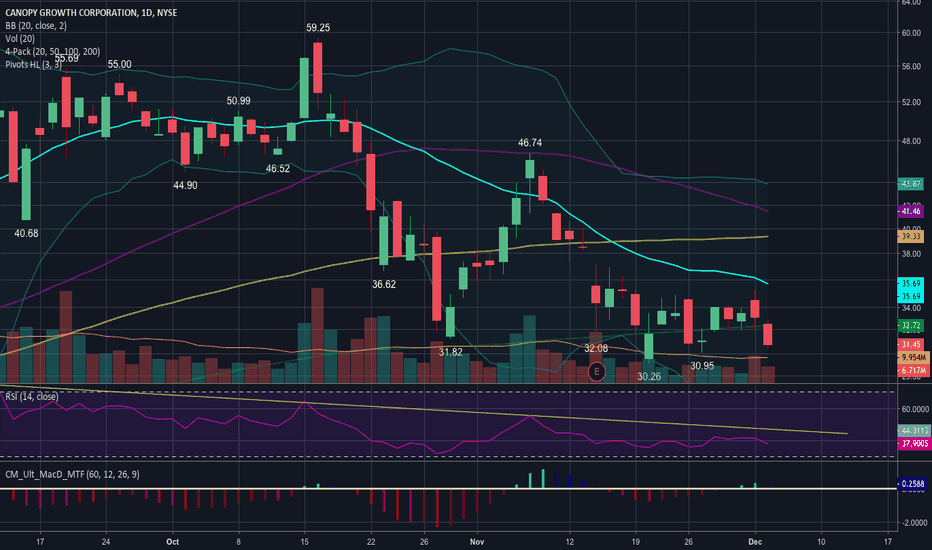
Task: Click the 32.08 pivot low label
Action: 596,348
